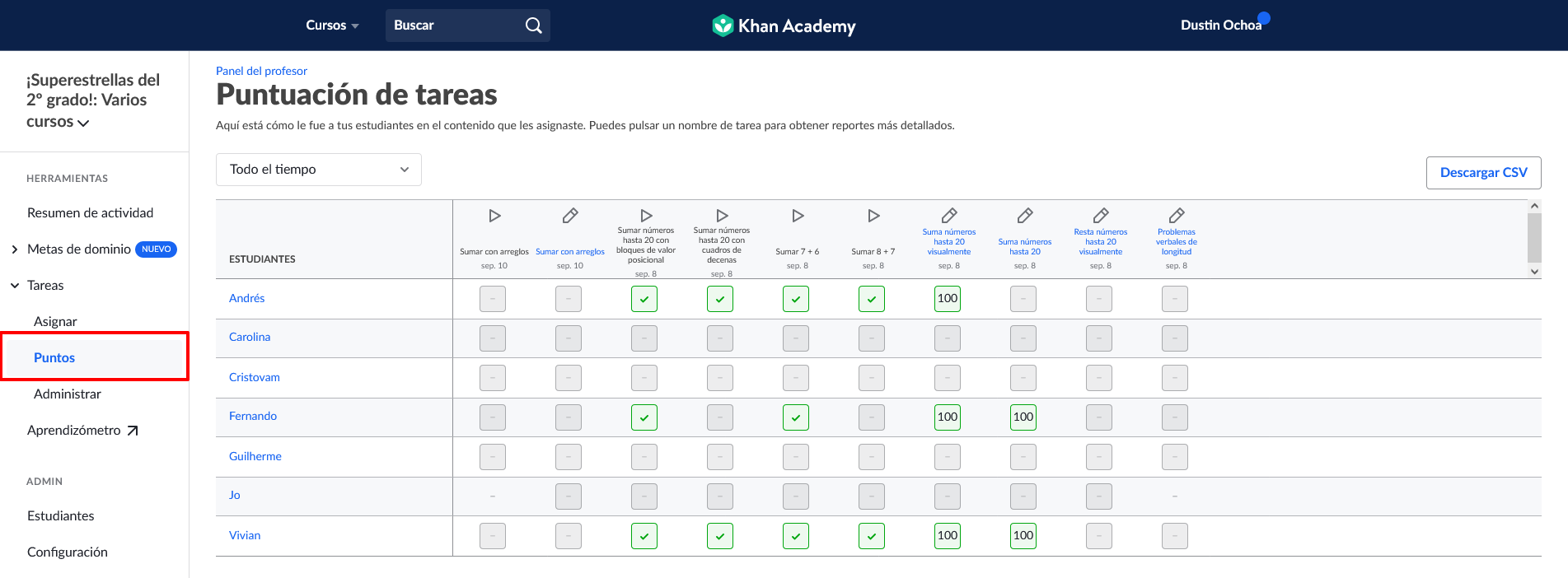Click Andrés's green check for cuadros de decenas
The image size is (1568, 578).
pyautogui.click(x=720, y=299)
